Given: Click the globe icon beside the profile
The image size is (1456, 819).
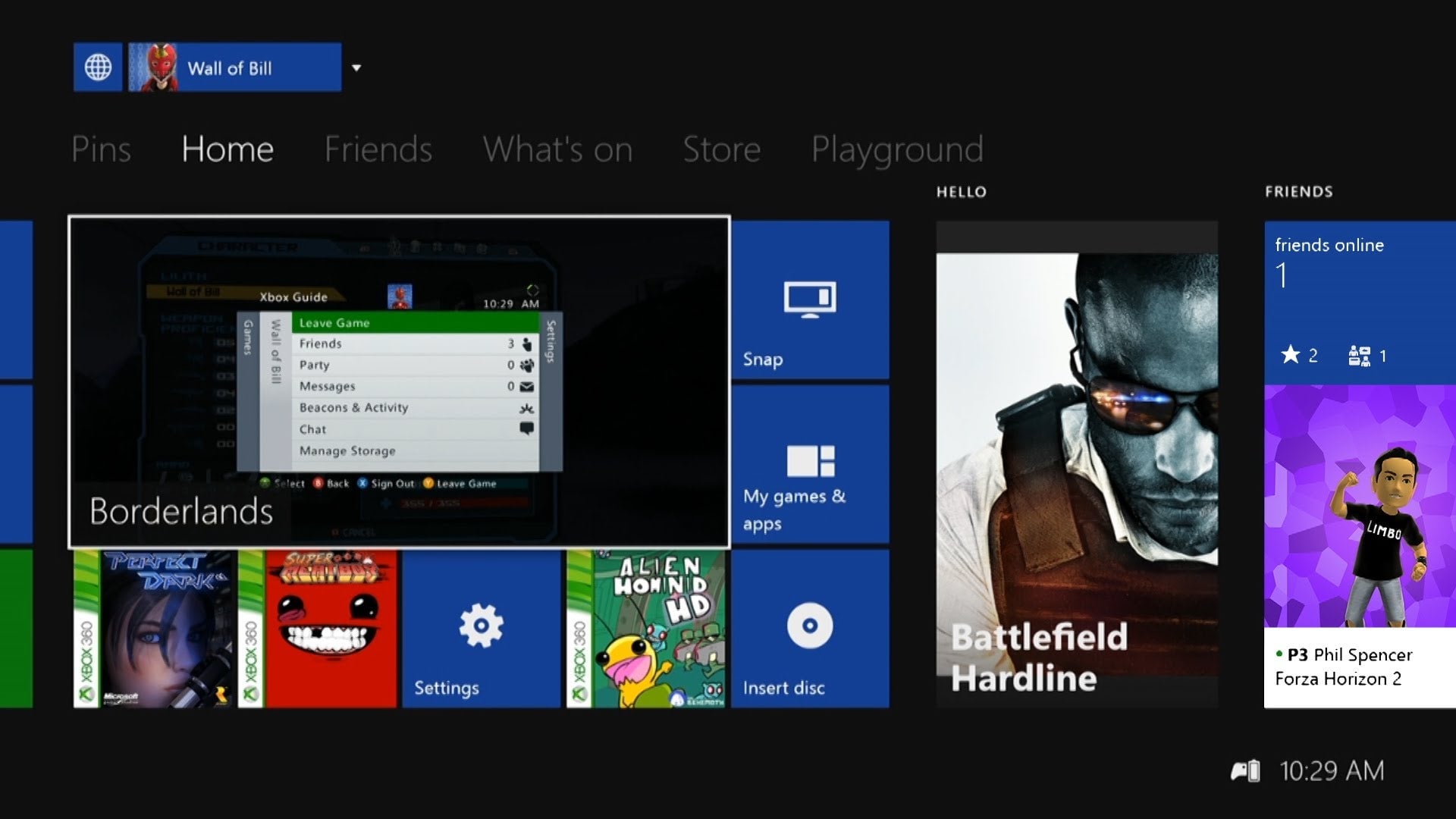Looking at the screenshot, I should (x=98, y=67).
